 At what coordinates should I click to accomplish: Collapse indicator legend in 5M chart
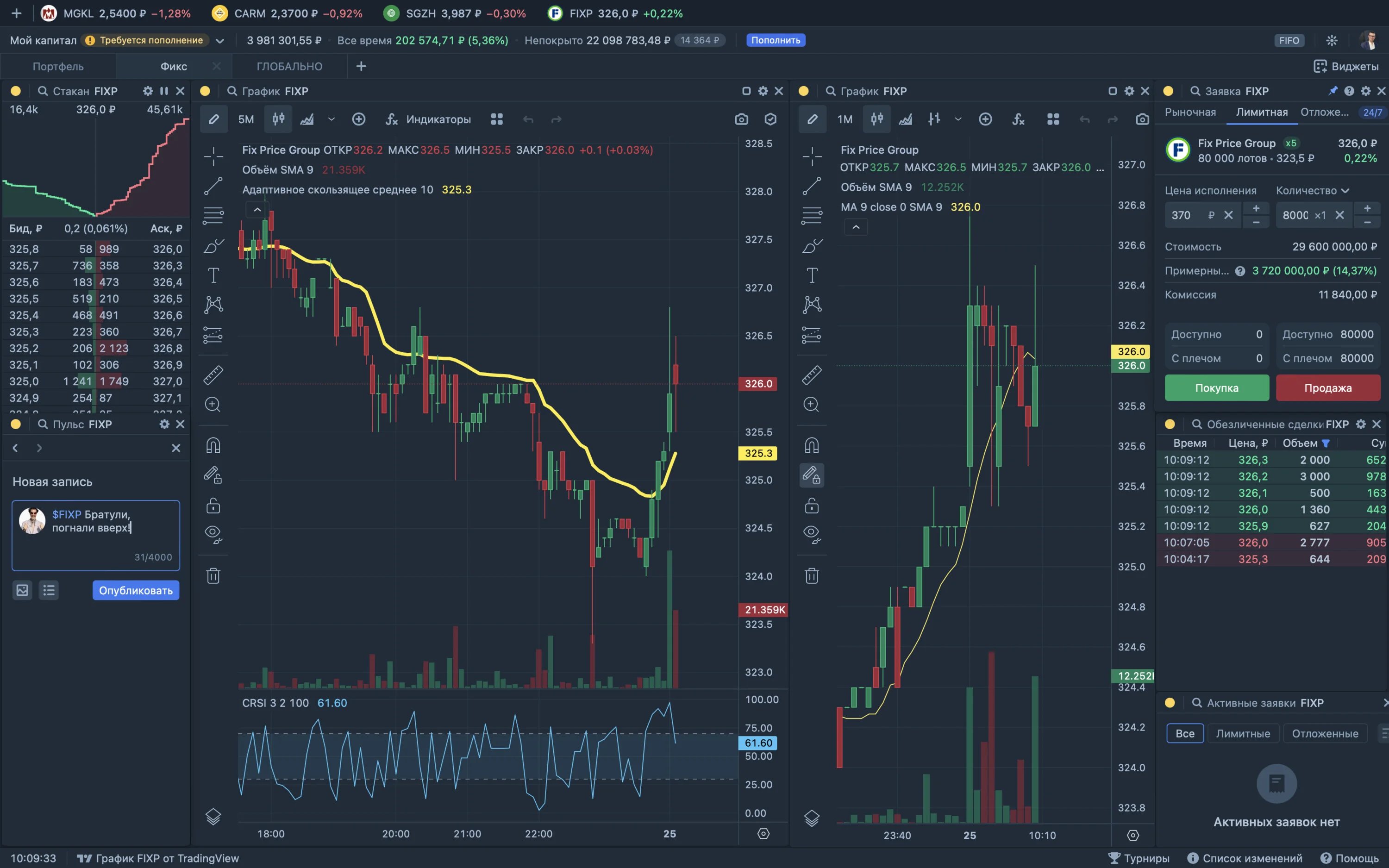pyautogui.click(x=257, y=210)
